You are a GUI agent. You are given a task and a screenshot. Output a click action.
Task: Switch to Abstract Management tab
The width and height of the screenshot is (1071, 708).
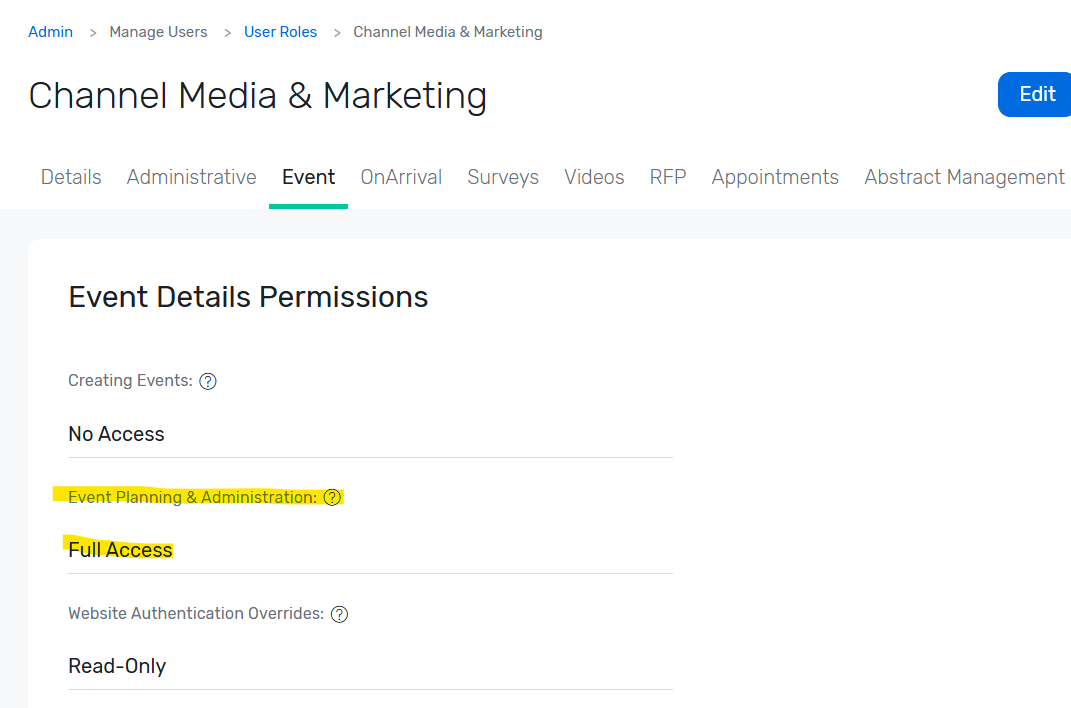tap(964, 177)
